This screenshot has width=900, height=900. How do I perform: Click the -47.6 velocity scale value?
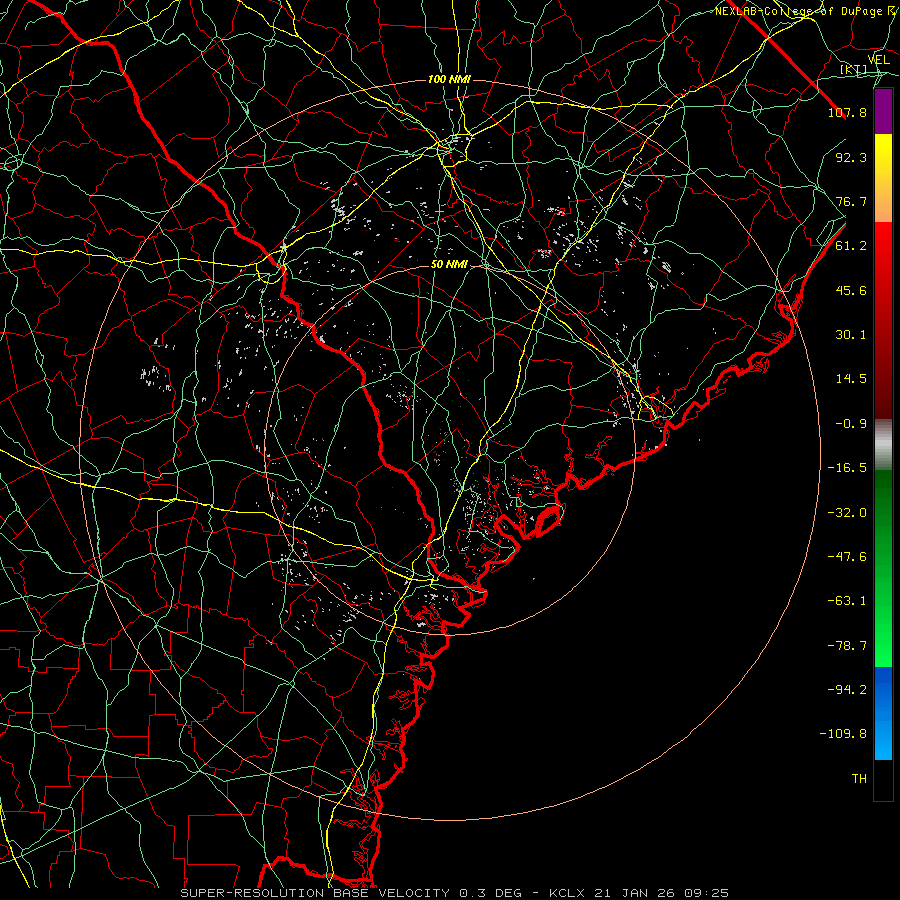click(847, 557)
